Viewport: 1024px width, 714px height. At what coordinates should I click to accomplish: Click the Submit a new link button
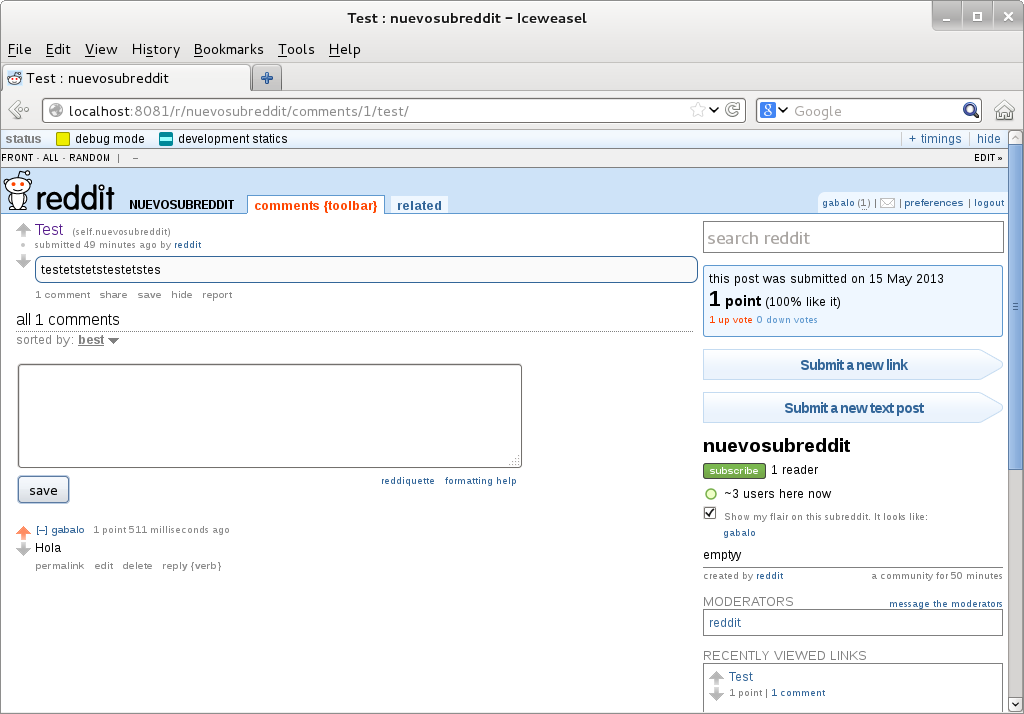(x=853, y=365)
